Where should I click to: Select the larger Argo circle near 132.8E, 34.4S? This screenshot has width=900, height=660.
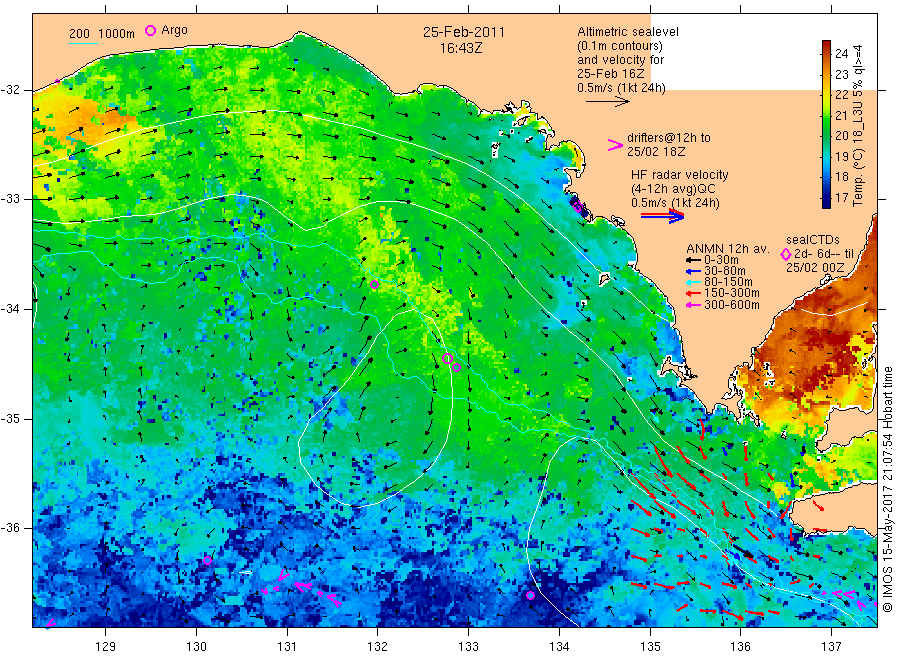point(448,359)
